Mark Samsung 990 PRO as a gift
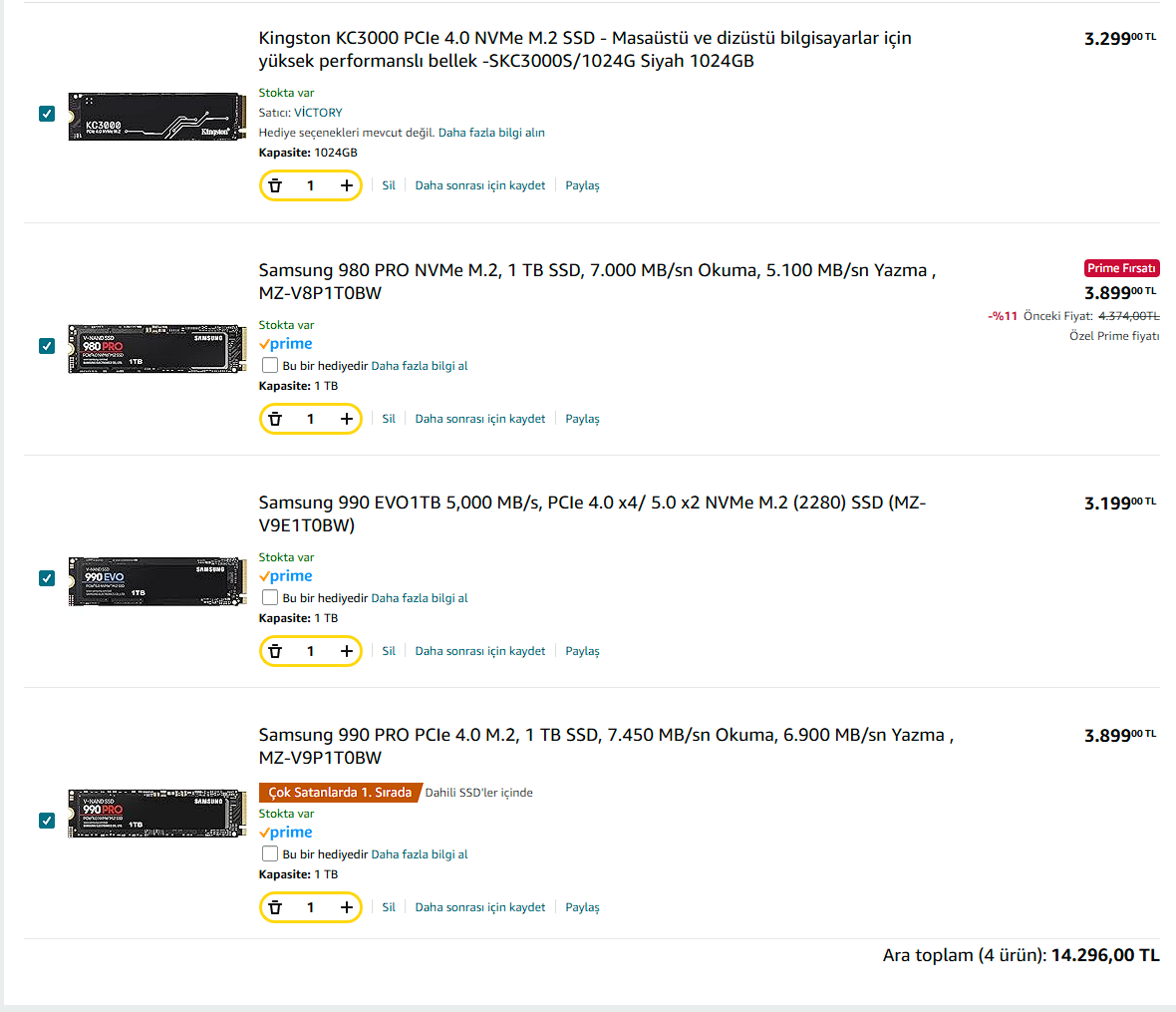Screen dimensions: 1176x1012 coord(269,853)
